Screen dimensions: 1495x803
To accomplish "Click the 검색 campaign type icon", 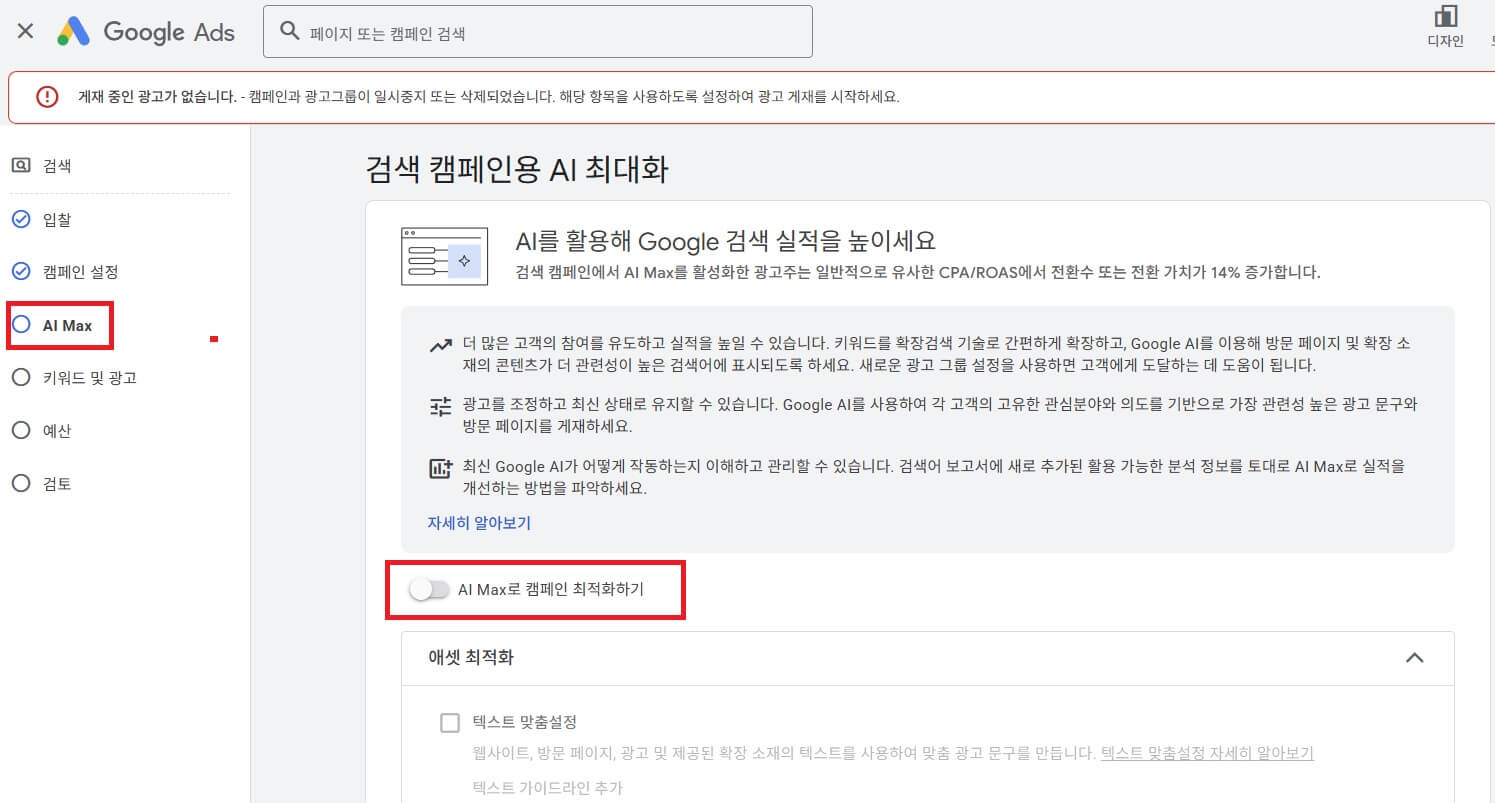I will 21,166.
